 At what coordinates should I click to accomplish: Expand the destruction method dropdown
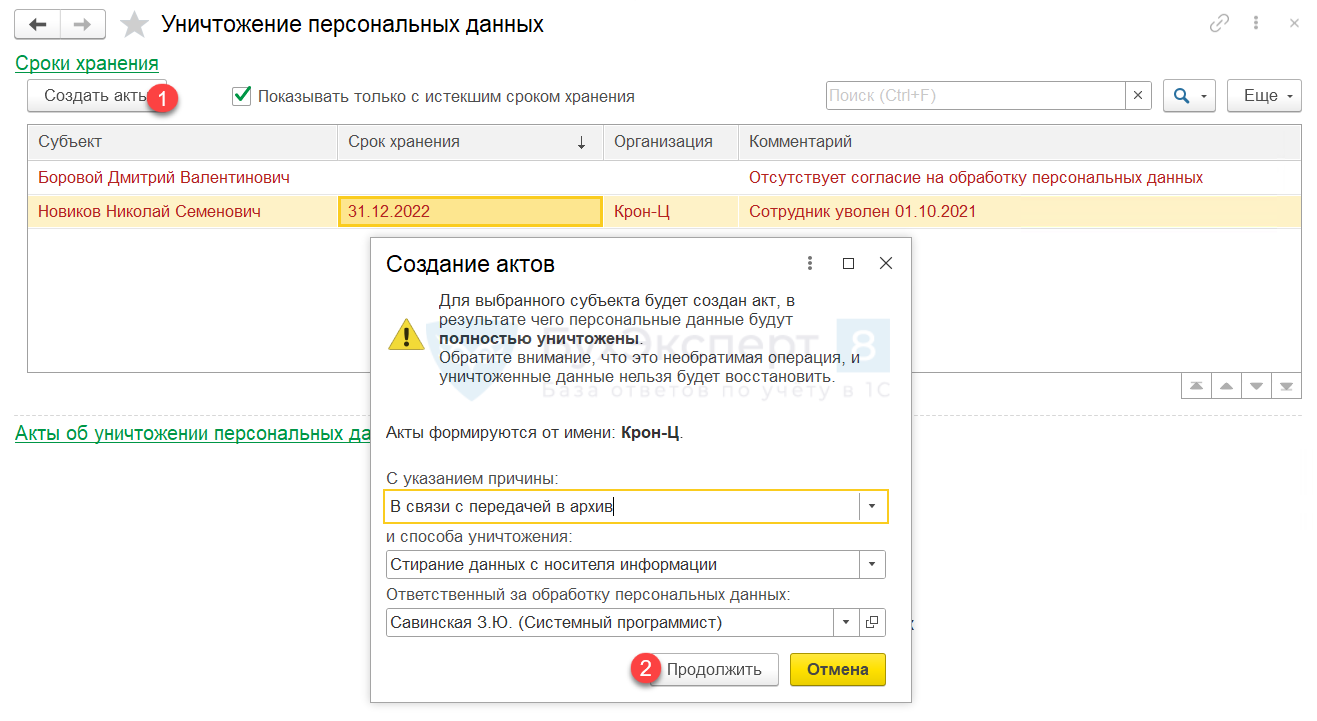(872, 564)
